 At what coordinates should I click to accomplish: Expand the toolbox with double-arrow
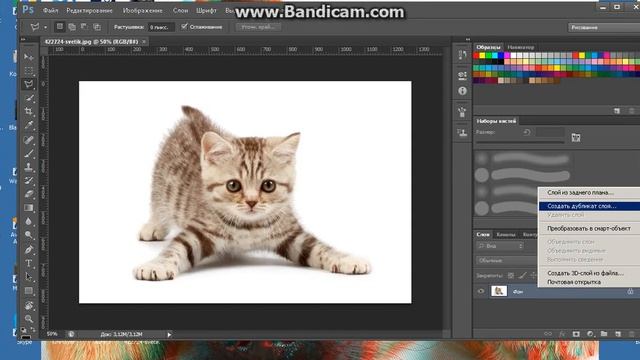[23, 40]
